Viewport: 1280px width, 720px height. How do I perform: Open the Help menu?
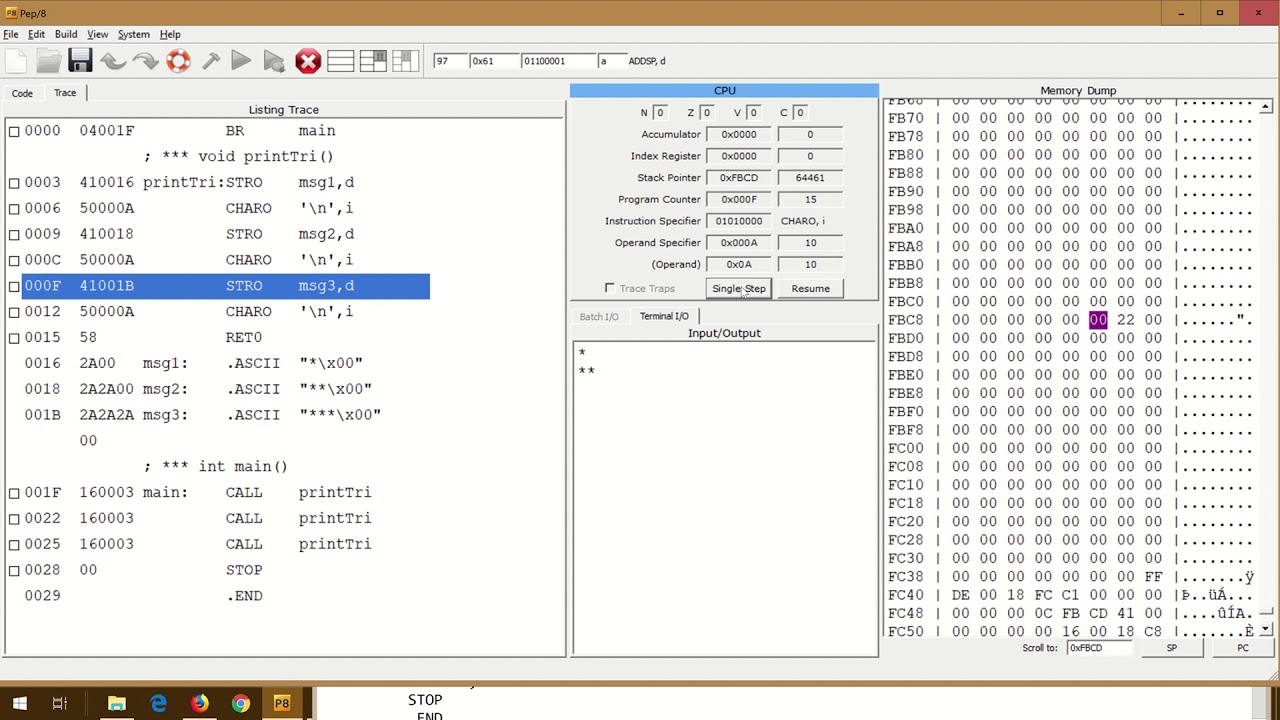pos(170,34)
